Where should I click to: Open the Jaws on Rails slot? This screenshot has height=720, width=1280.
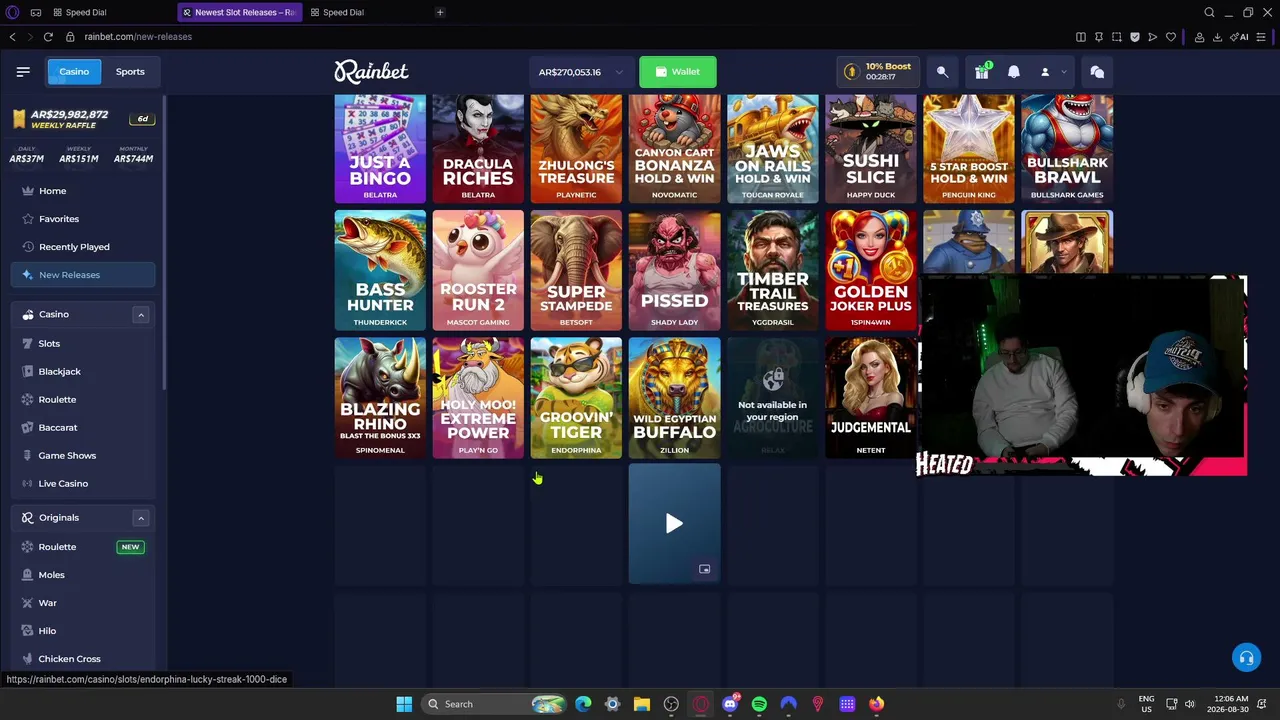[x=773, y=149]
